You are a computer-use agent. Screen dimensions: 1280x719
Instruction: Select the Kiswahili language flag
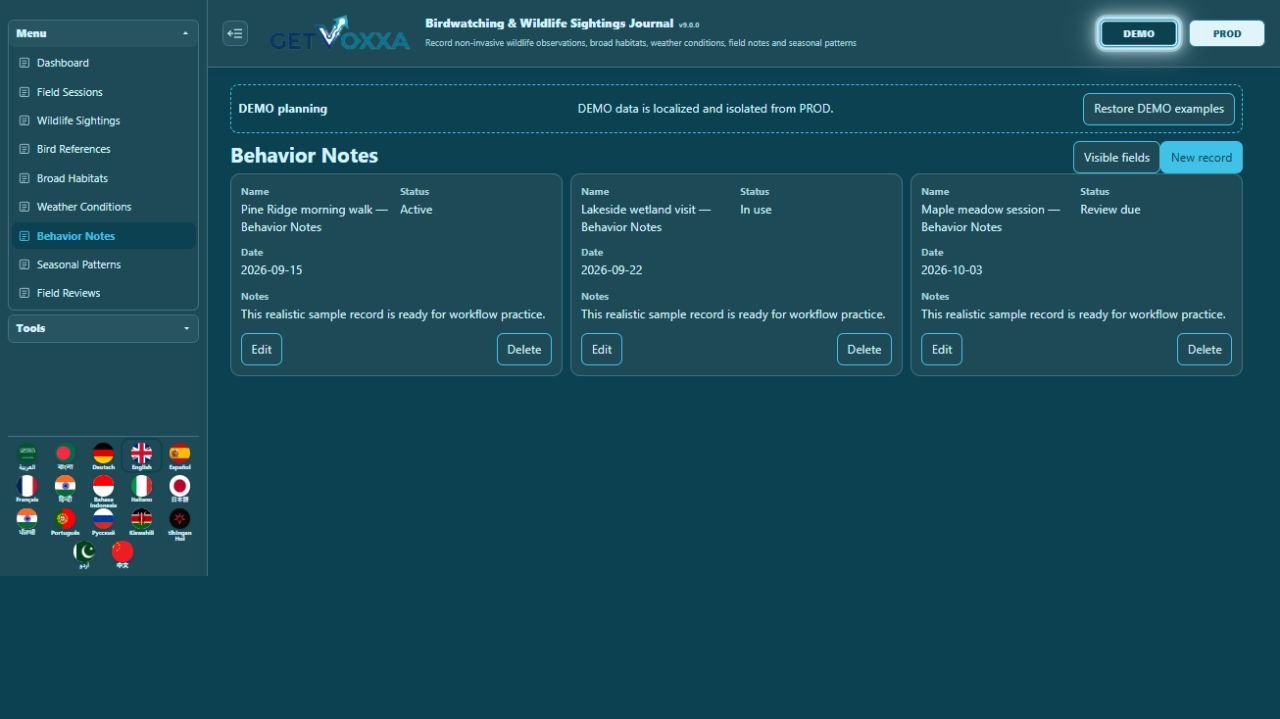tap(141, 520)
